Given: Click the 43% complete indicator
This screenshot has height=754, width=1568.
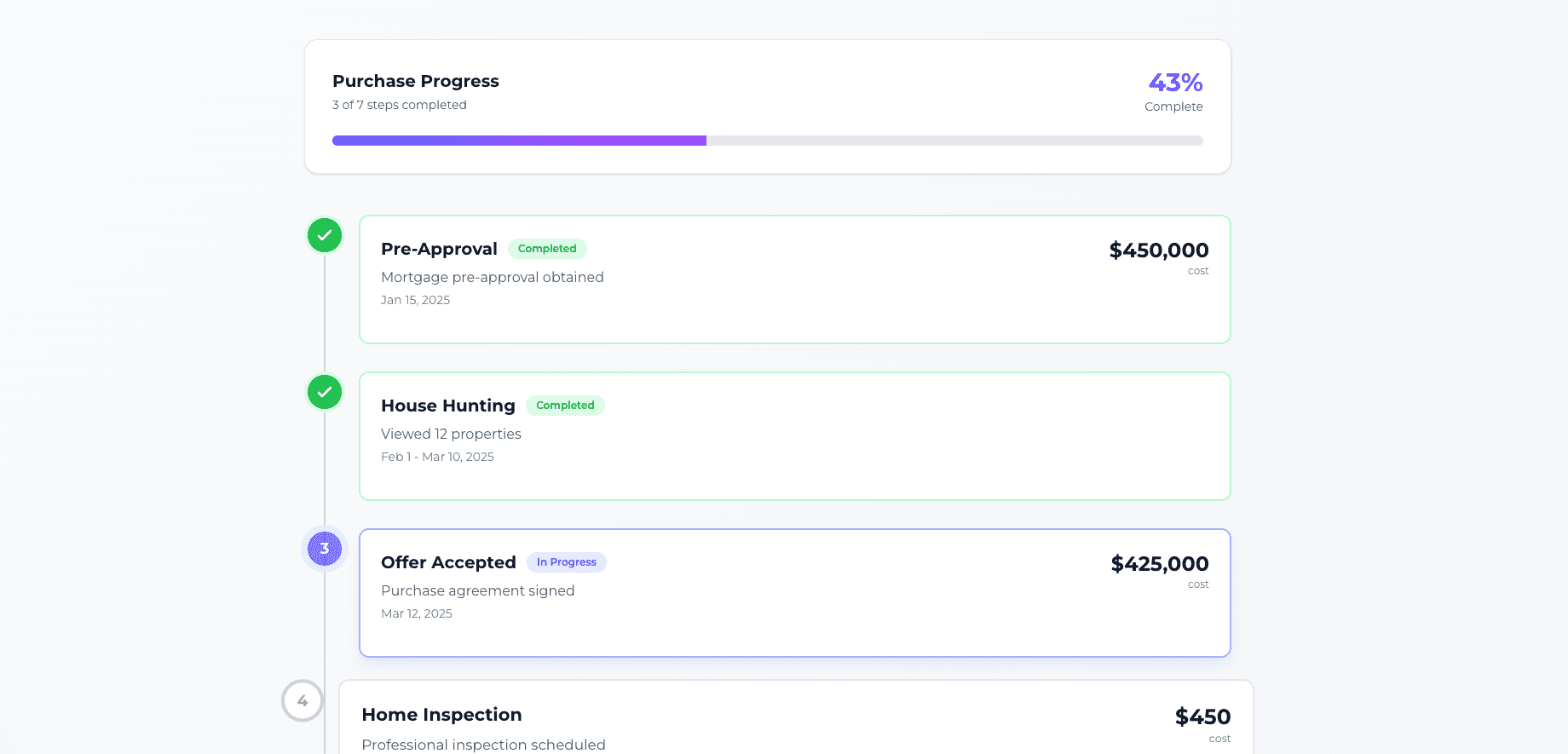Looking at the screenshot, I should pos(1174,83).
